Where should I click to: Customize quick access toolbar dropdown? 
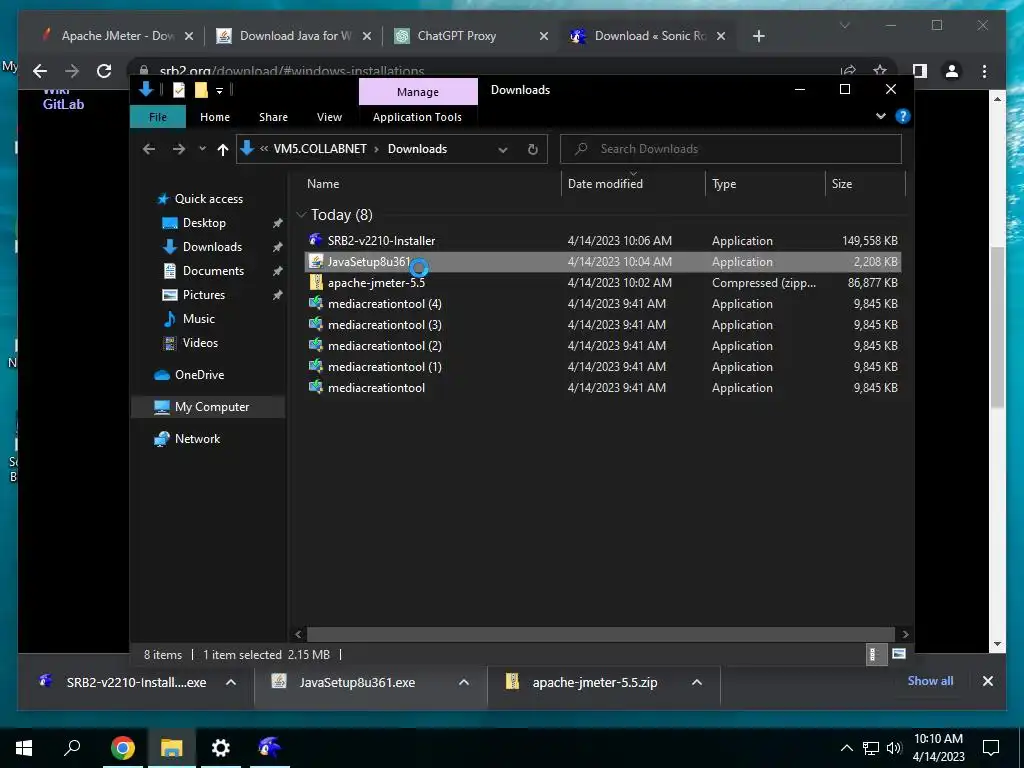(219, 90)
